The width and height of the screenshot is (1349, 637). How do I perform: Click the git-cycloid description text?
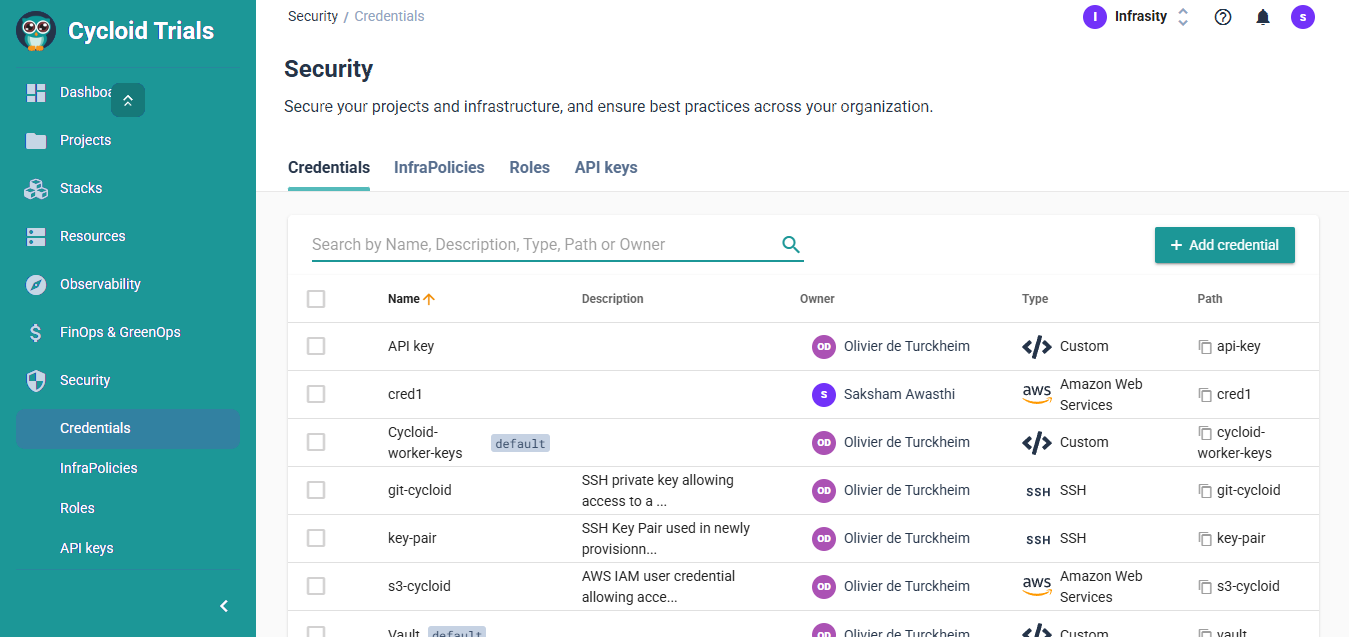(658, 491)
